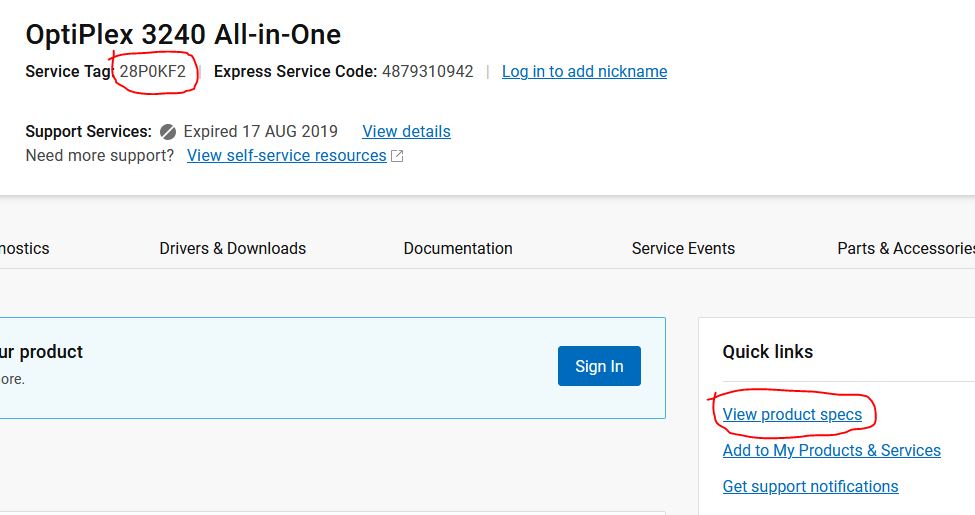Click the Log in to add nickname link
975x515 pixels.
pos(584,71)
